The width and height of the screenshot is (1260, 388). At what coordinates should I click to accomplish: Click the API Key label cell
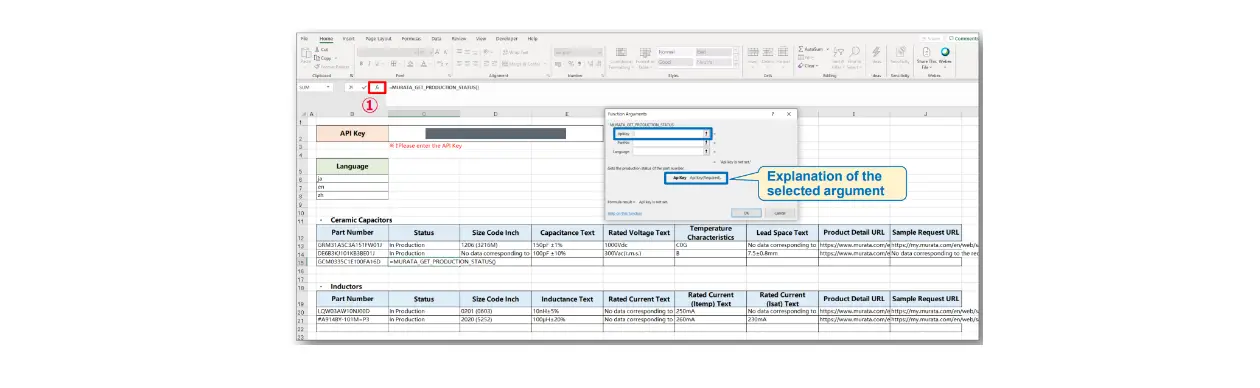[351, 132]
